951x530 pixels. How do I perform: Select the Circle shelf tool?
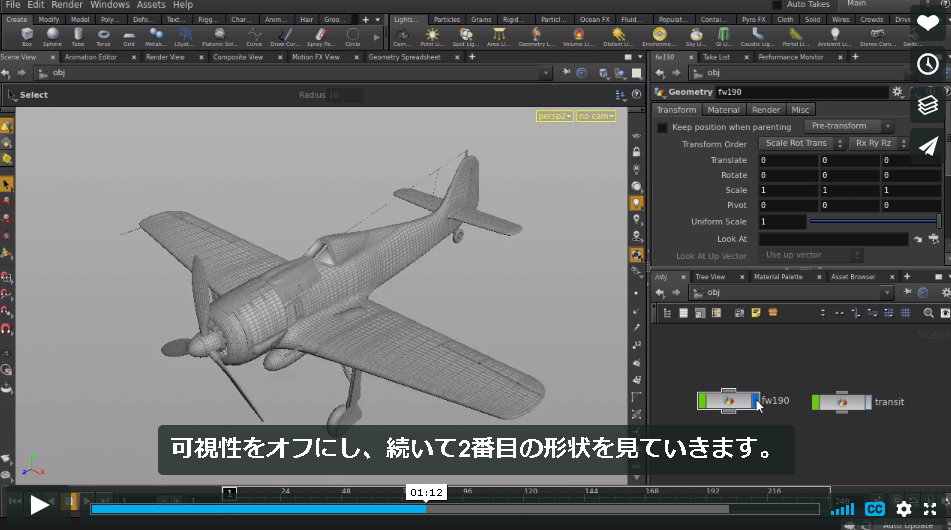tap(353, 36)
